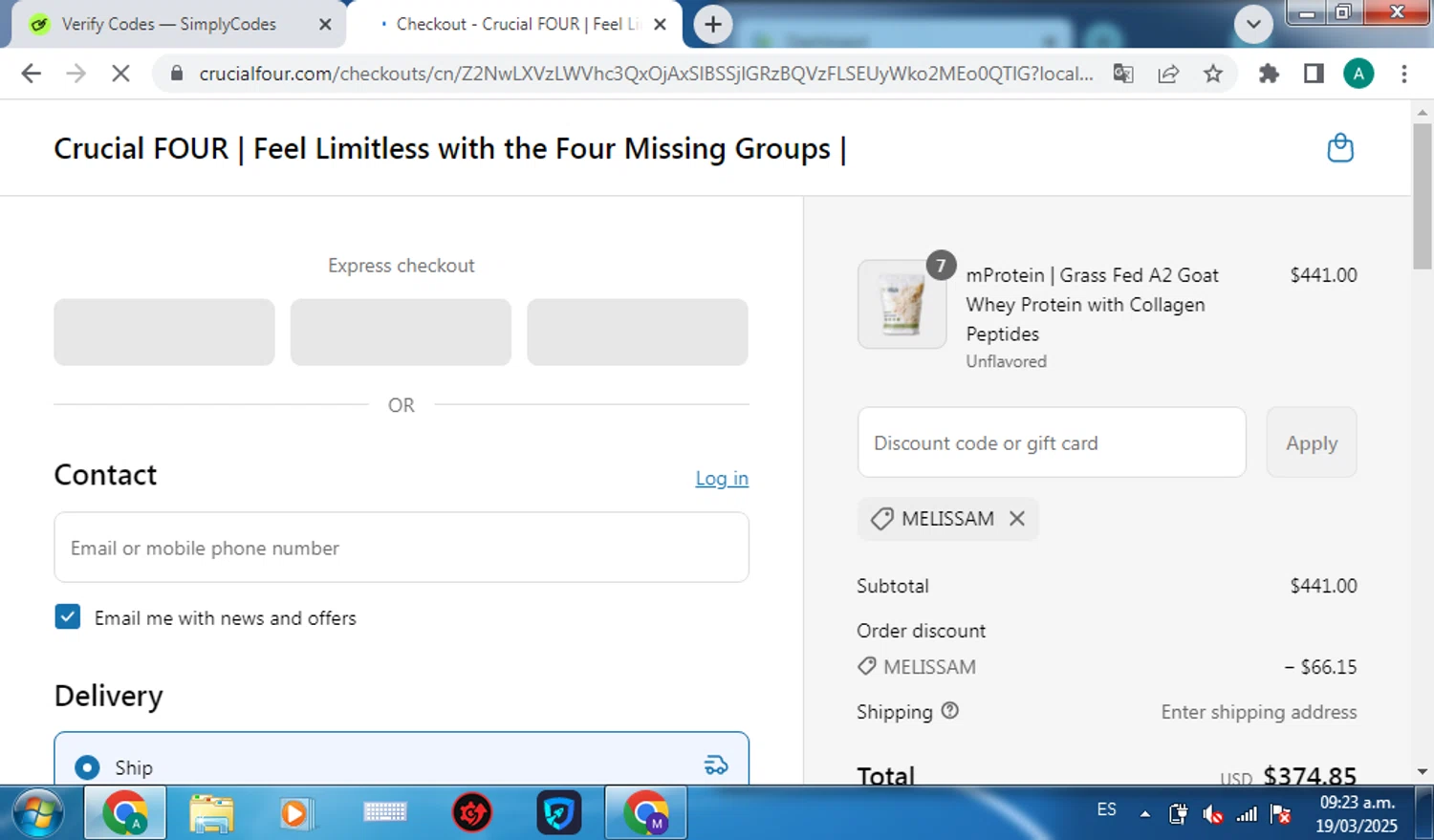Screen dimensions: 1434x840
Task: Click the scrollbar up arrow
Action: tap(1422, 111)
